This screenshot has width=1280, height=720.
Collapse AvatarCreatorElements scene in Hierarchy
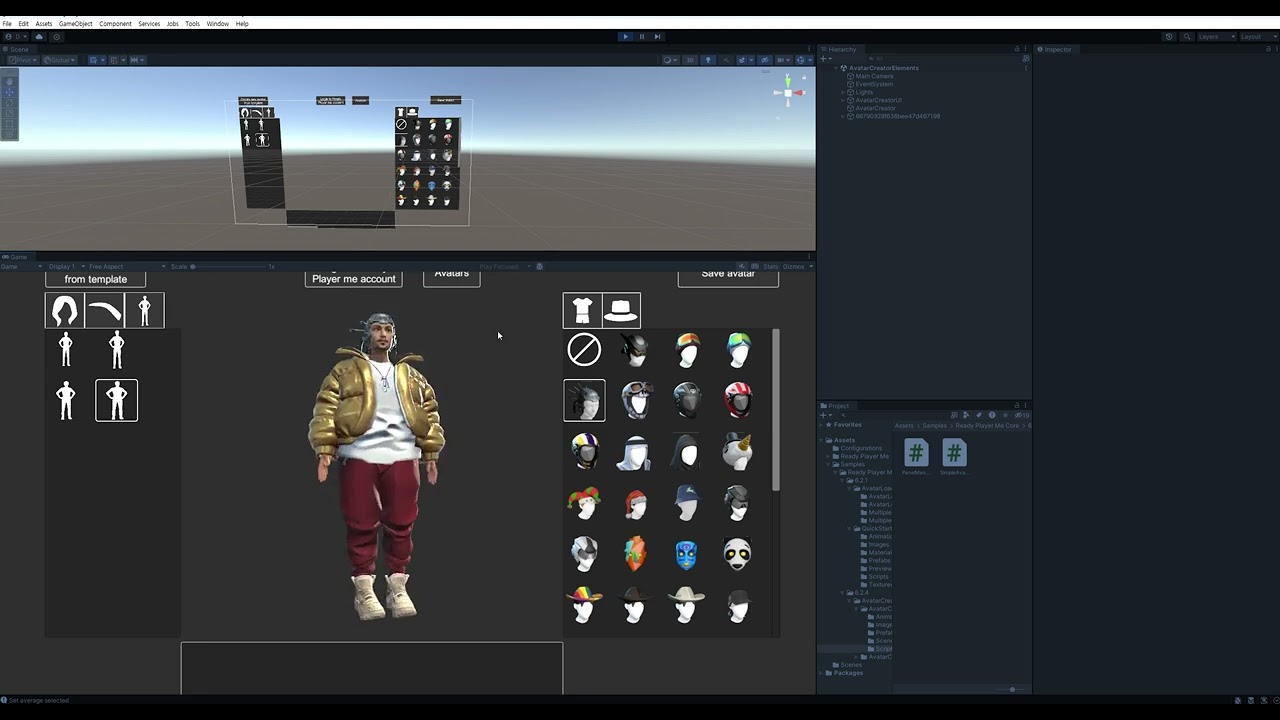tap(836, 68)
